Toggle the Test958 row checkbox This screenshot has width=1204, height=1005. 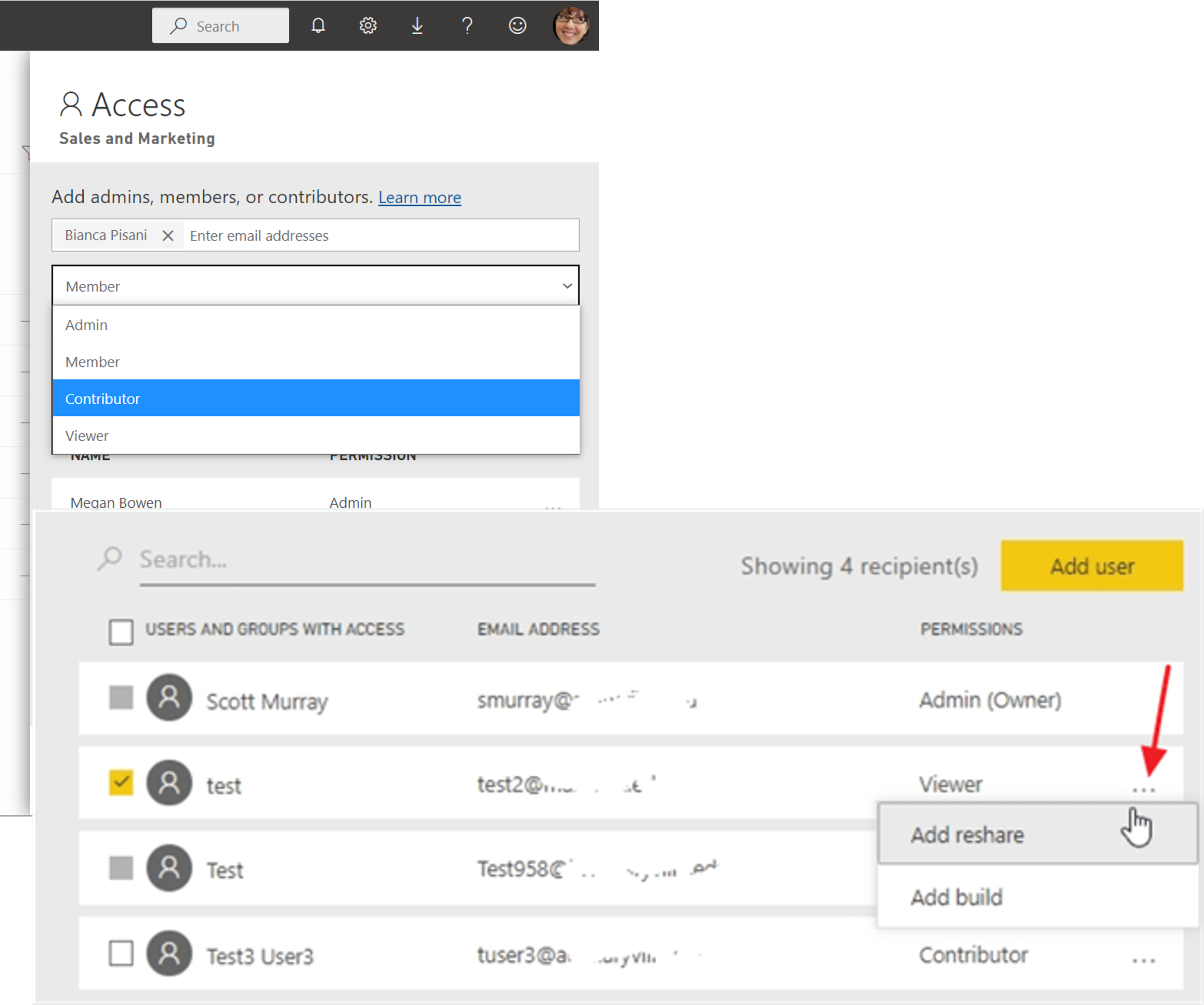click(121, 867)
